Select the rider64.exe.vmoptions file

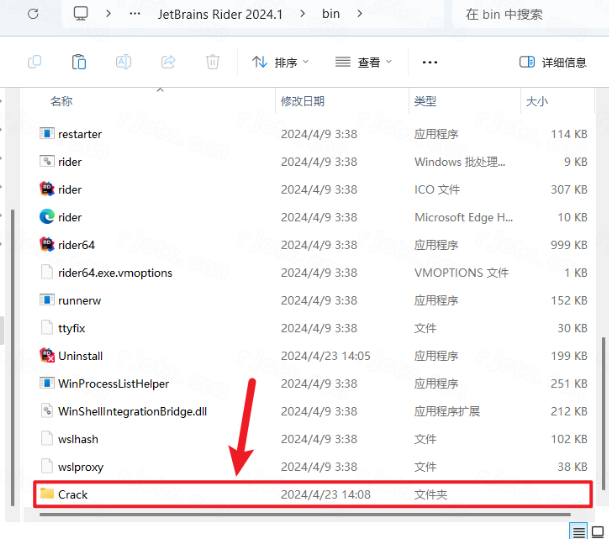pyautogui.click(x=115, y=273)
